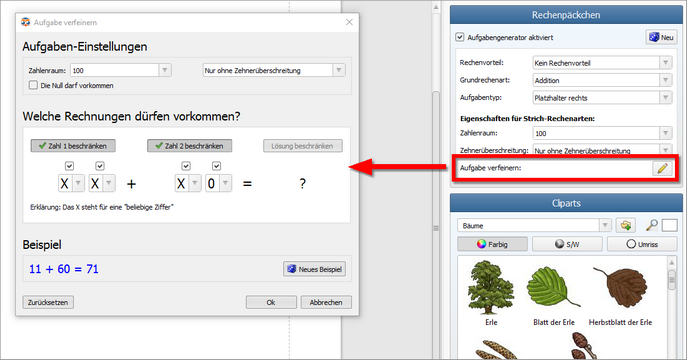Confirm with the Ok button
This screenshot has height=360, width=687.
pyautogui.click(x=271, y=302)
